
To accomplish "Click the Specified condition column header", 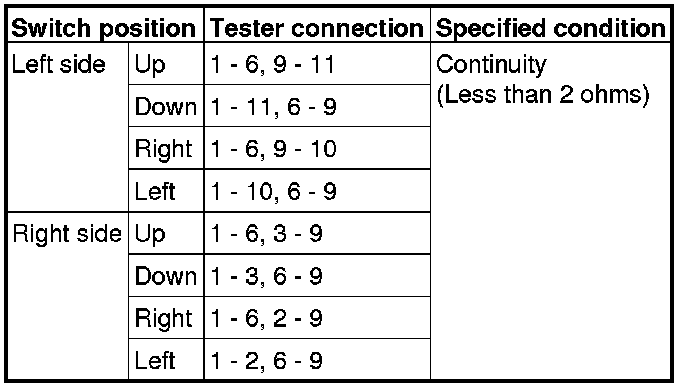I will pos(551,28).
